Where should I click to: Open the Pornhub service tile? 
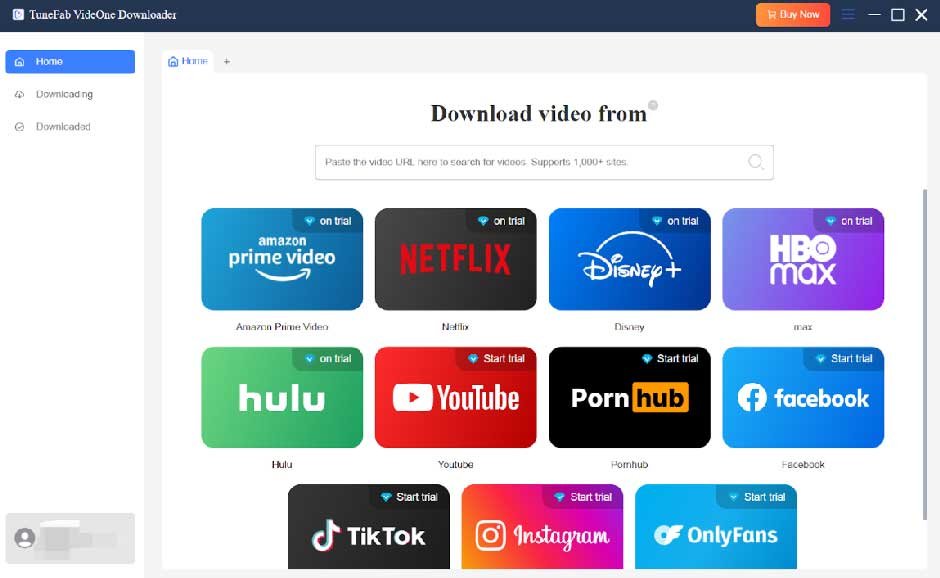coord(629,397)
